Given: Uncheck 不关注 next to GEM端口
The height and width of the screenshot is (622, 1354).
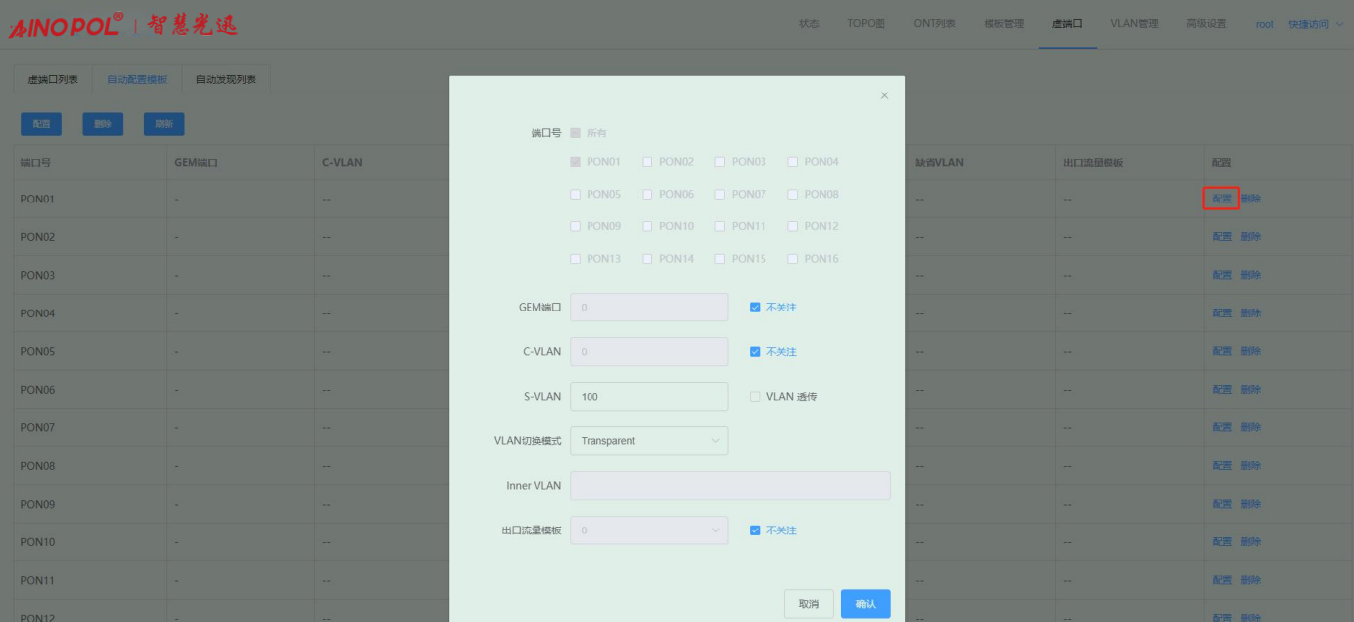Looking at the screenshot, I should 755,308.
